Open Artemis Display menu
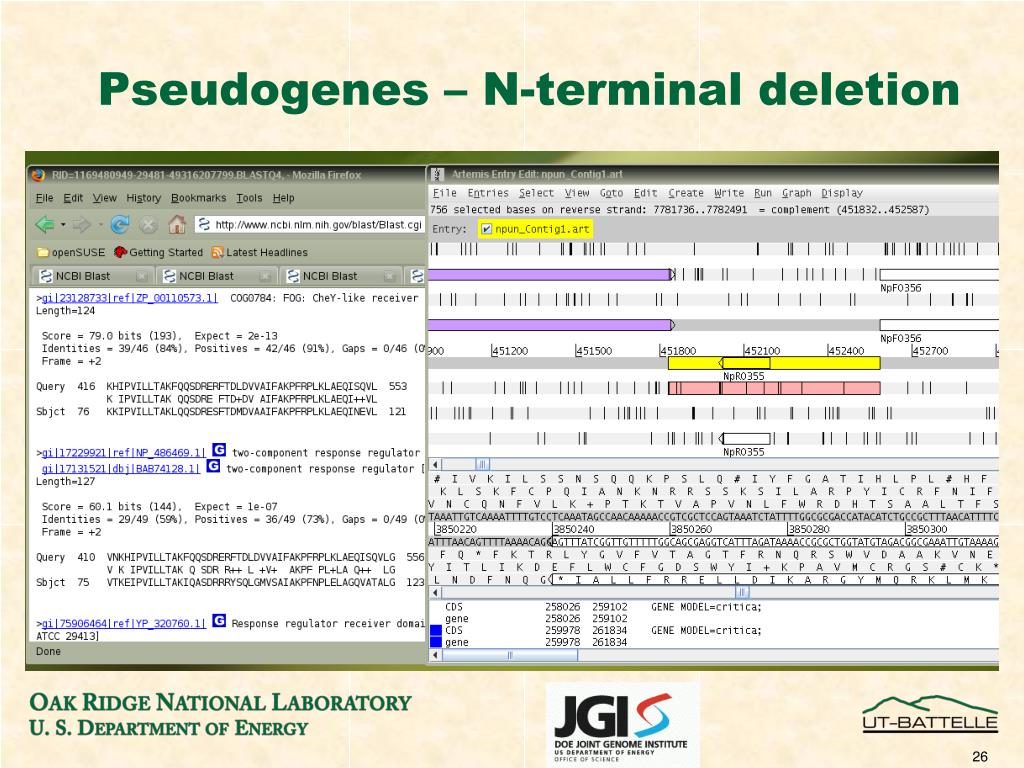The width and height of the screenshot is (1024, 768). [842, 193]
